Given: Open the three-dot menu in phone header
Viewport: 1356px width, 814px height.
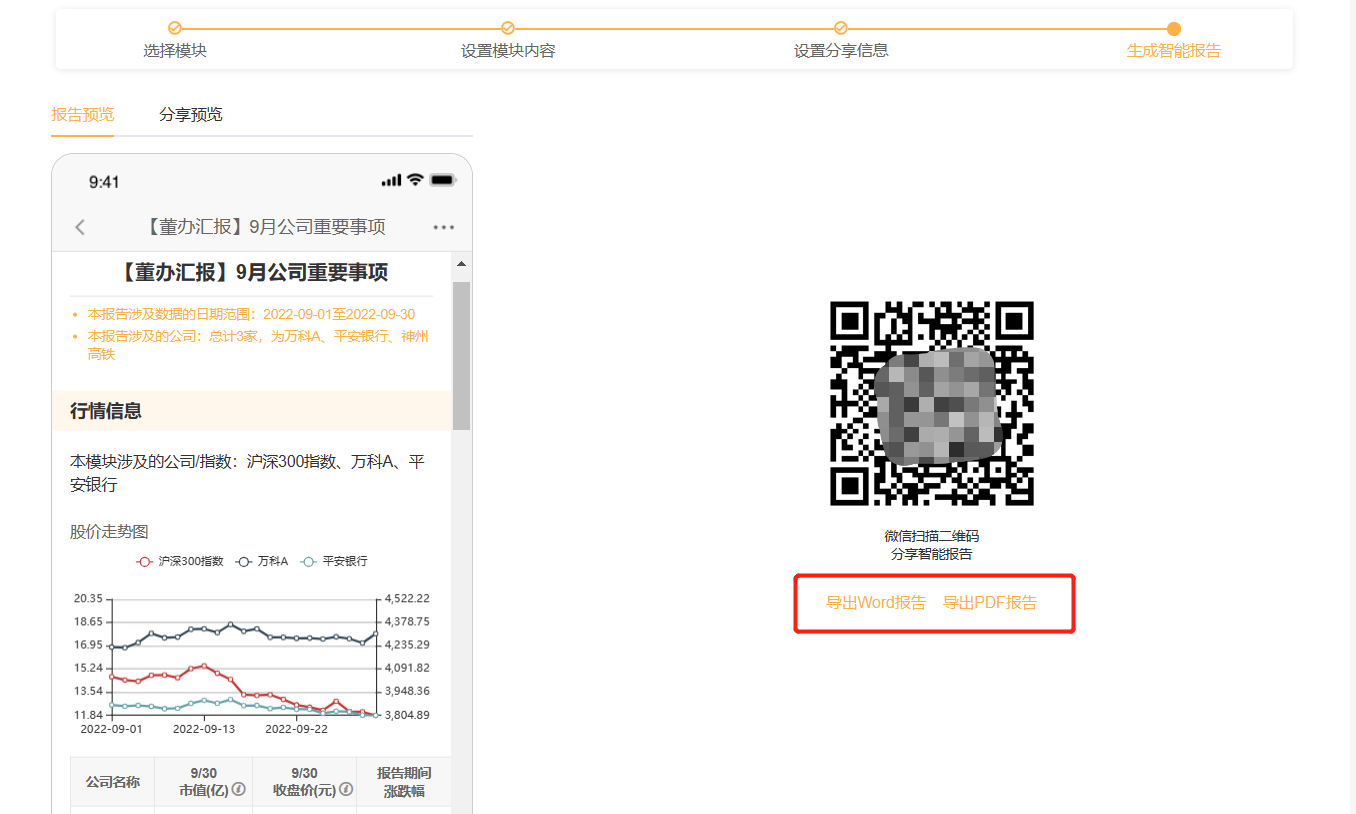Looking at the screenshot, I should point(444,228).
